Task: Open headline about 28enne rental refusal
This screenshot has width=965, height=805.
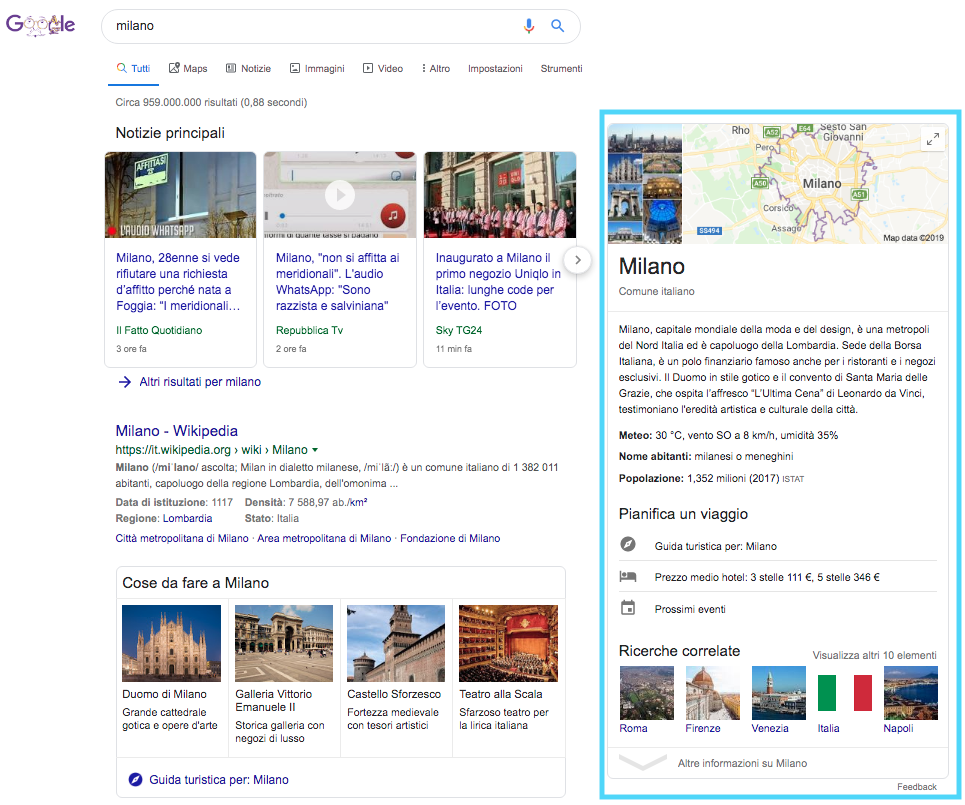Action: coord(178,282)
